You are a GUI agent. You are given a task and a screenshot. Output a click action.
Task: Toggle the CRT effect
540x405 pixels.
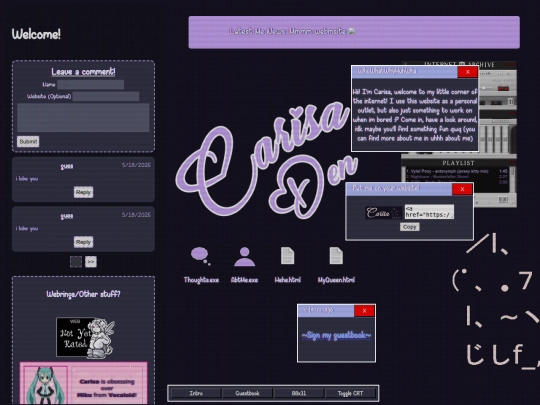(350, 393)
